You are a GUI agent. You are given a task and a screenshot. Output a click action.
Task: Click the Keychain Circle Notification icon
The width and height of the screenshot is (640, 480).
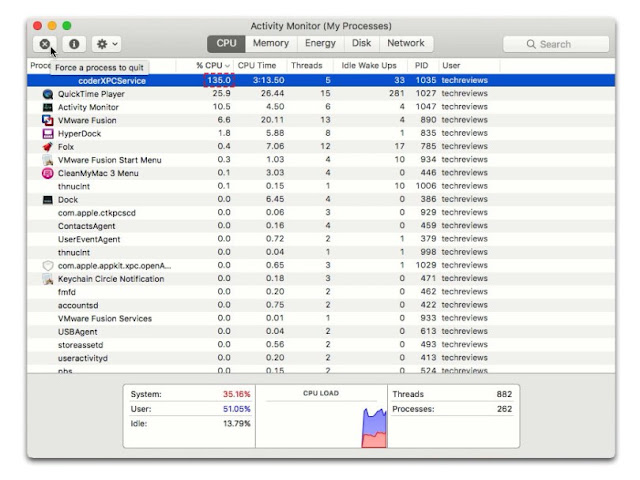coord(48,279)
